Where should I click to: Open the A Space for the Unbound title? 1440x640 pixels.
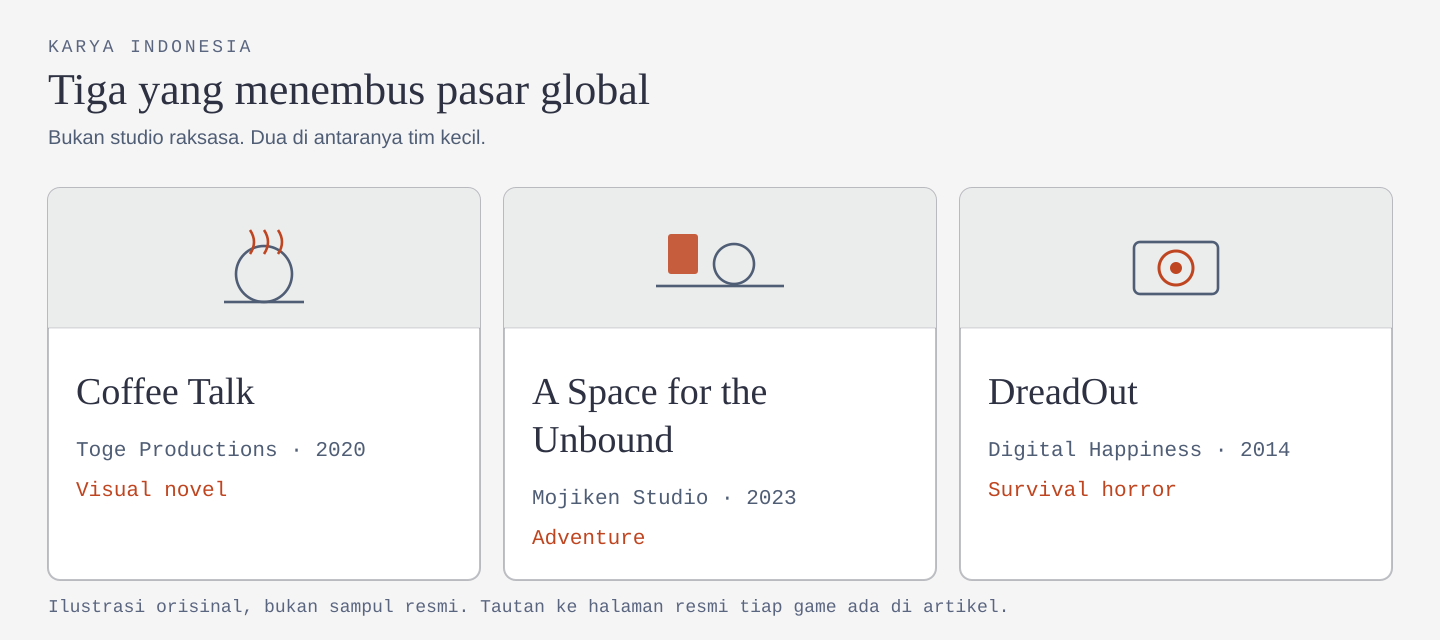click(x=650, y=415)
